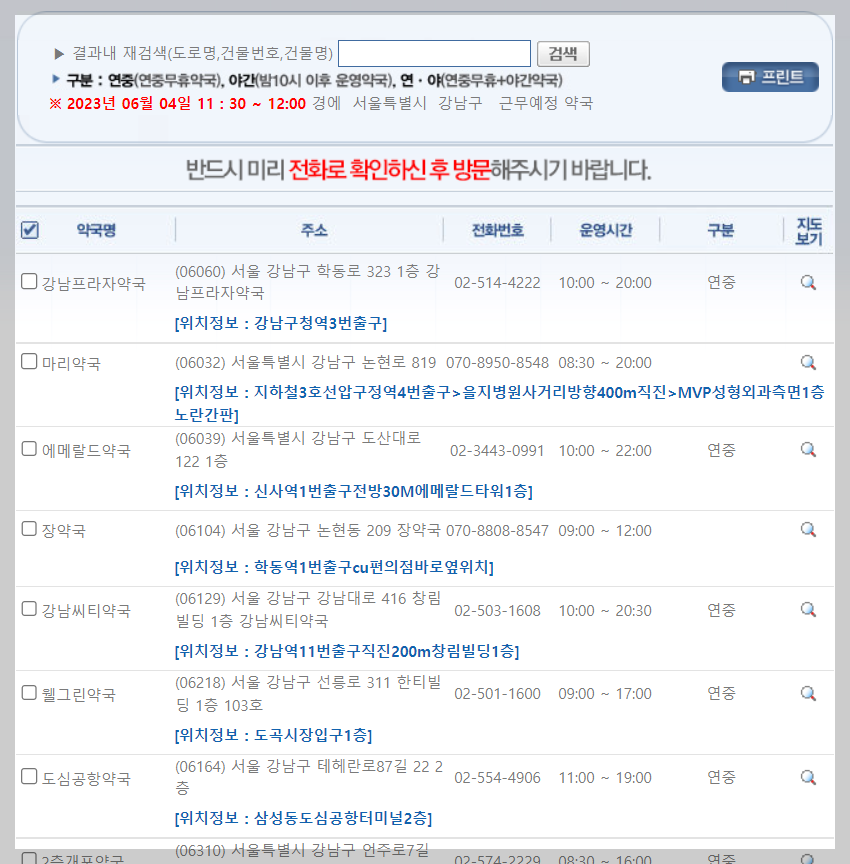Click location info 삼성동도심공항터미널2층
Screen dimensions: 850x864
point(304,818)
